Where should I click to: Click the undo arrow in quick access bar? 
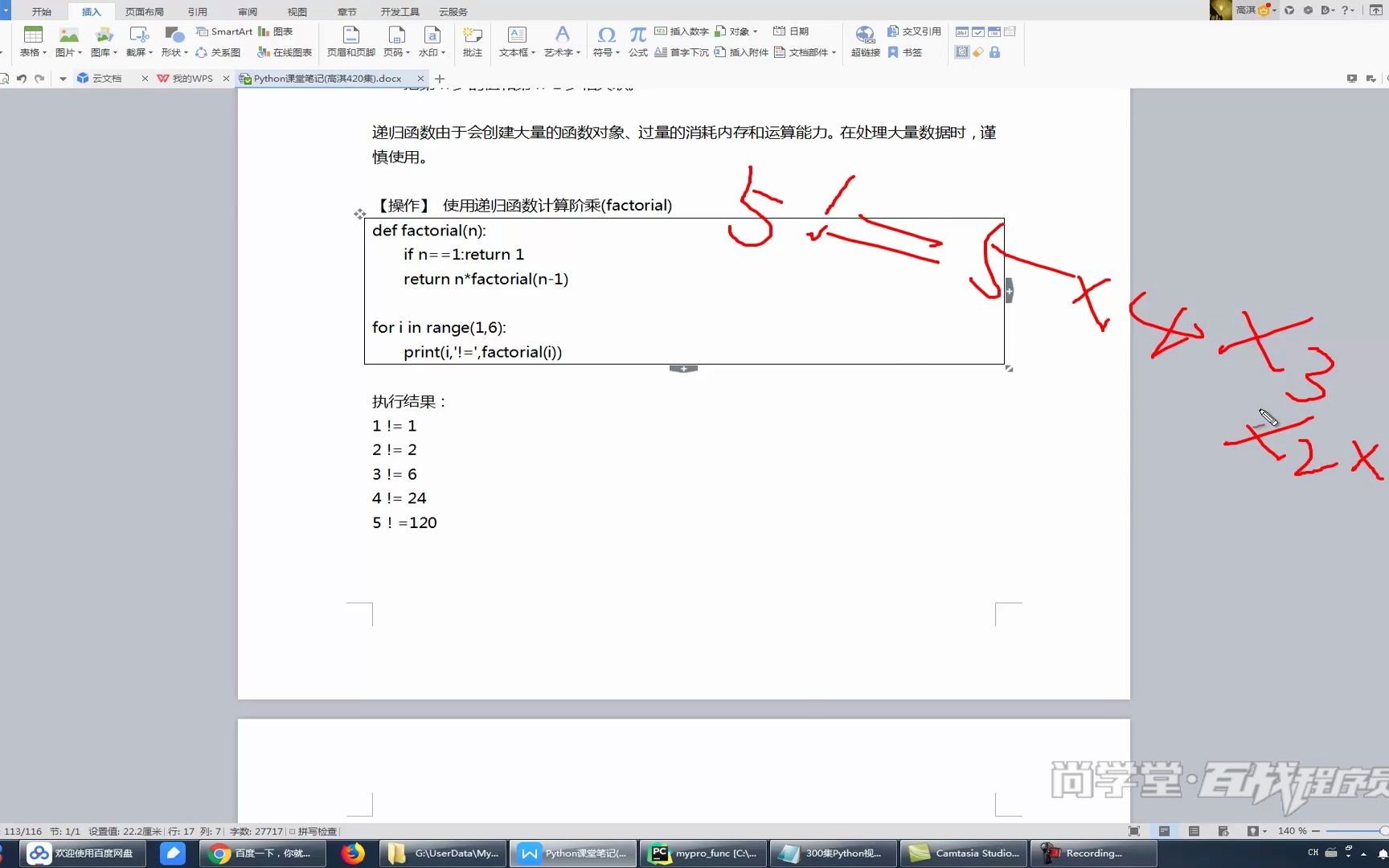point(22,78)
